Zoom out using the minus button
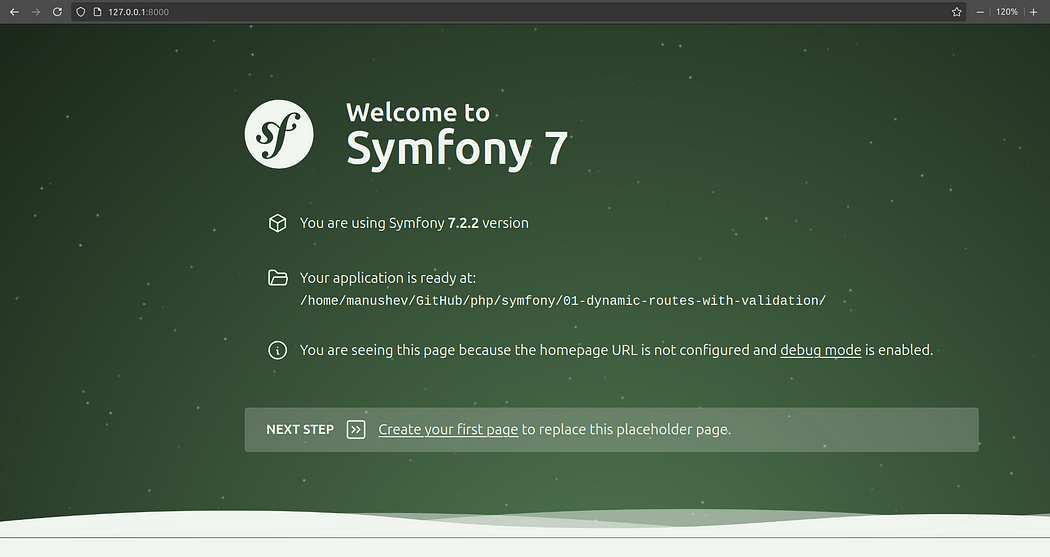Screen dimensions: 1050x557 (x=980, y=12)
